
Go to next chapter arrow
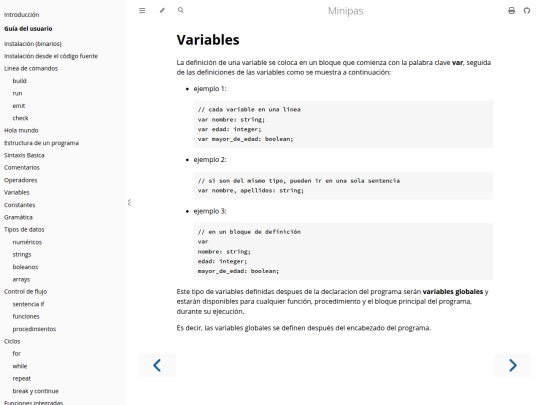pos(512,365)
